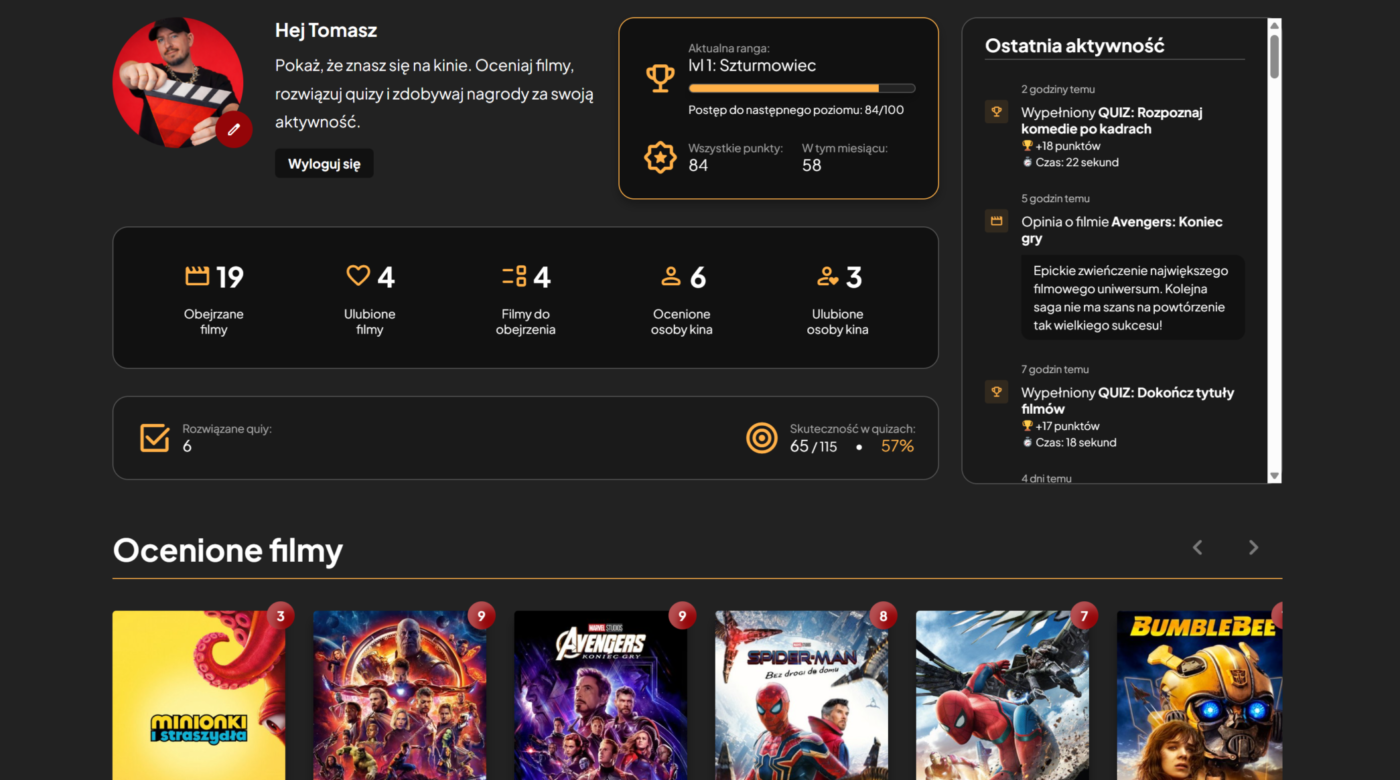This screenshot has height=780, width=1400.
Task: Go to previous rated films with left arrow
Action: tap(1197, 547)
